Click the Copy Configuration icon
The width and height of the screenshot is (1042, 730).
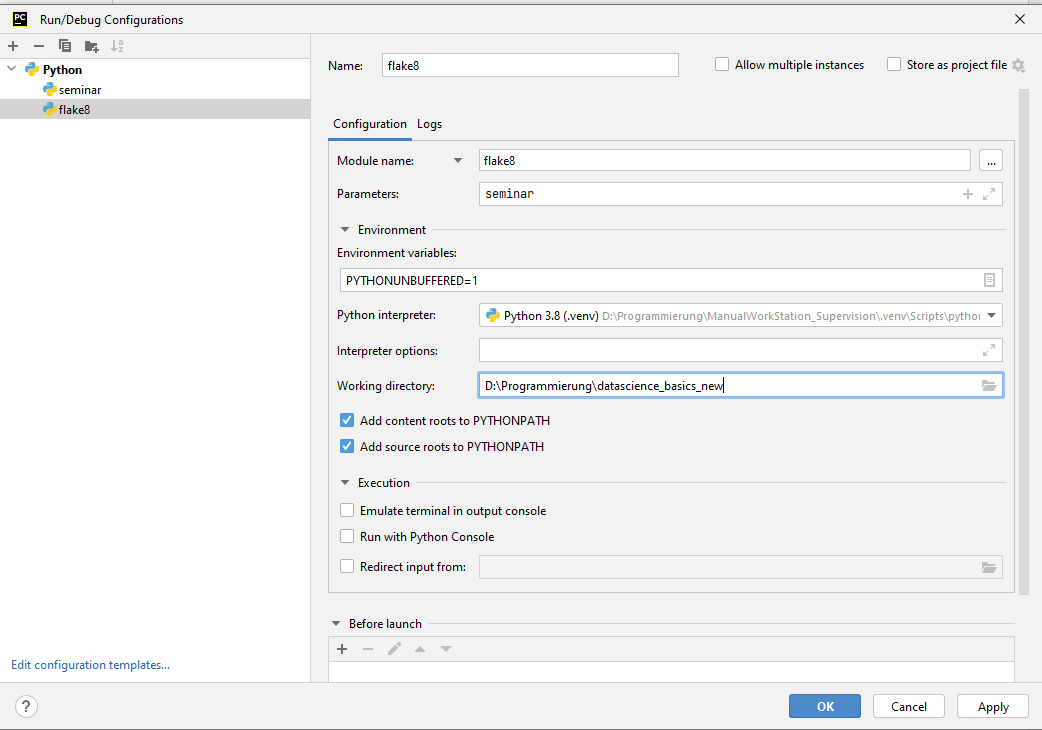click(65, 46)
